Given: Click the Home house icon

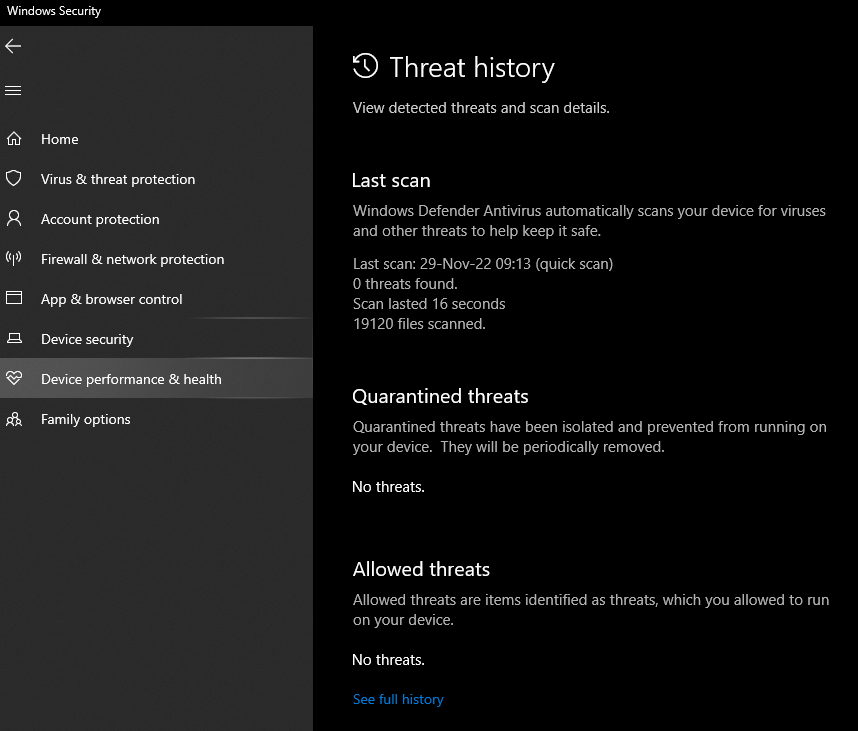Looking at the screenshot, I should point(14,139).
